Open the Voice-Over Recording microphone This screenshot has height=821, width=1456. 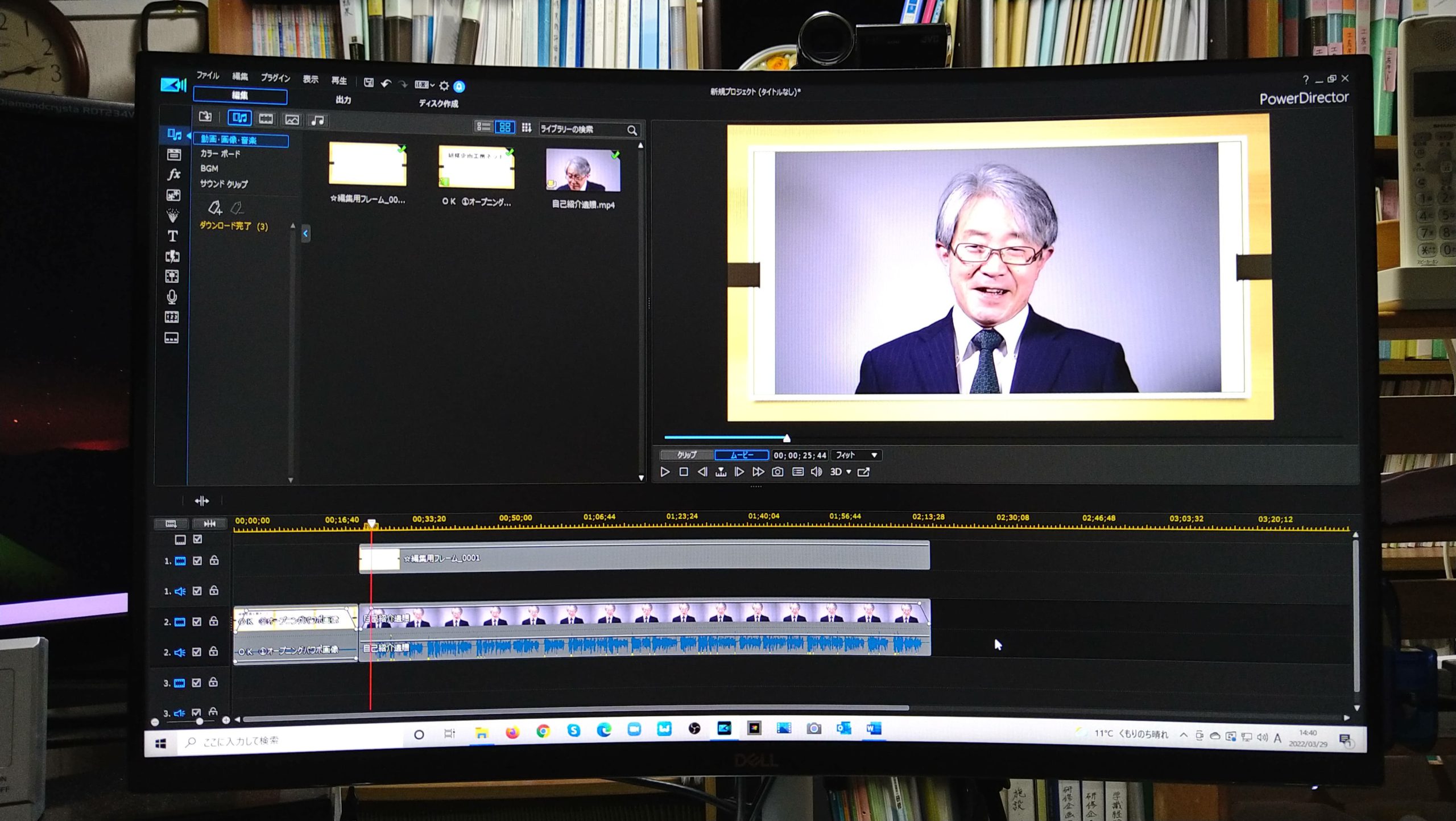pos(172,296)
